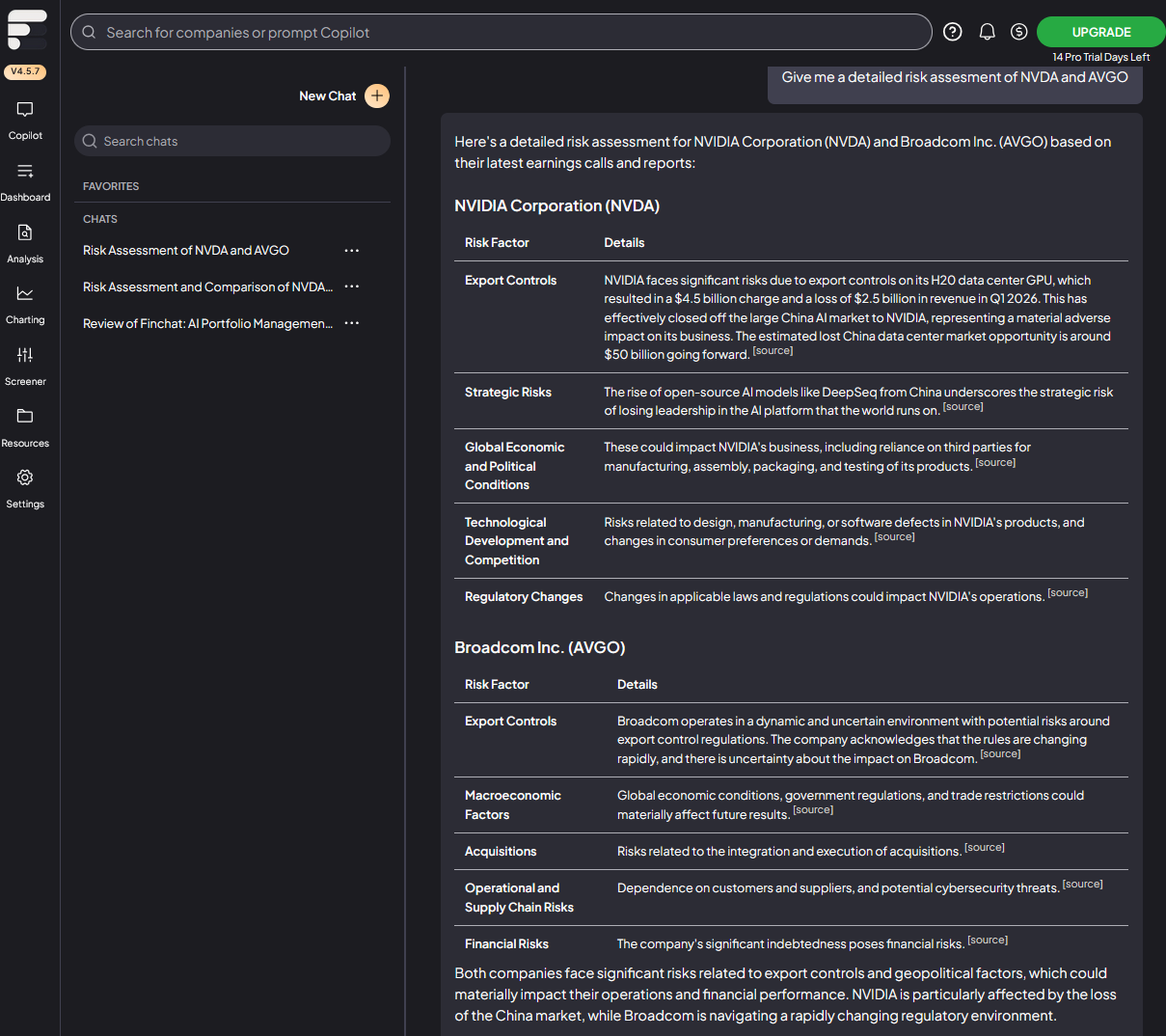Click the UPGRADE button
This screenshot has width=1166, height=1036.
[1101, 32]
